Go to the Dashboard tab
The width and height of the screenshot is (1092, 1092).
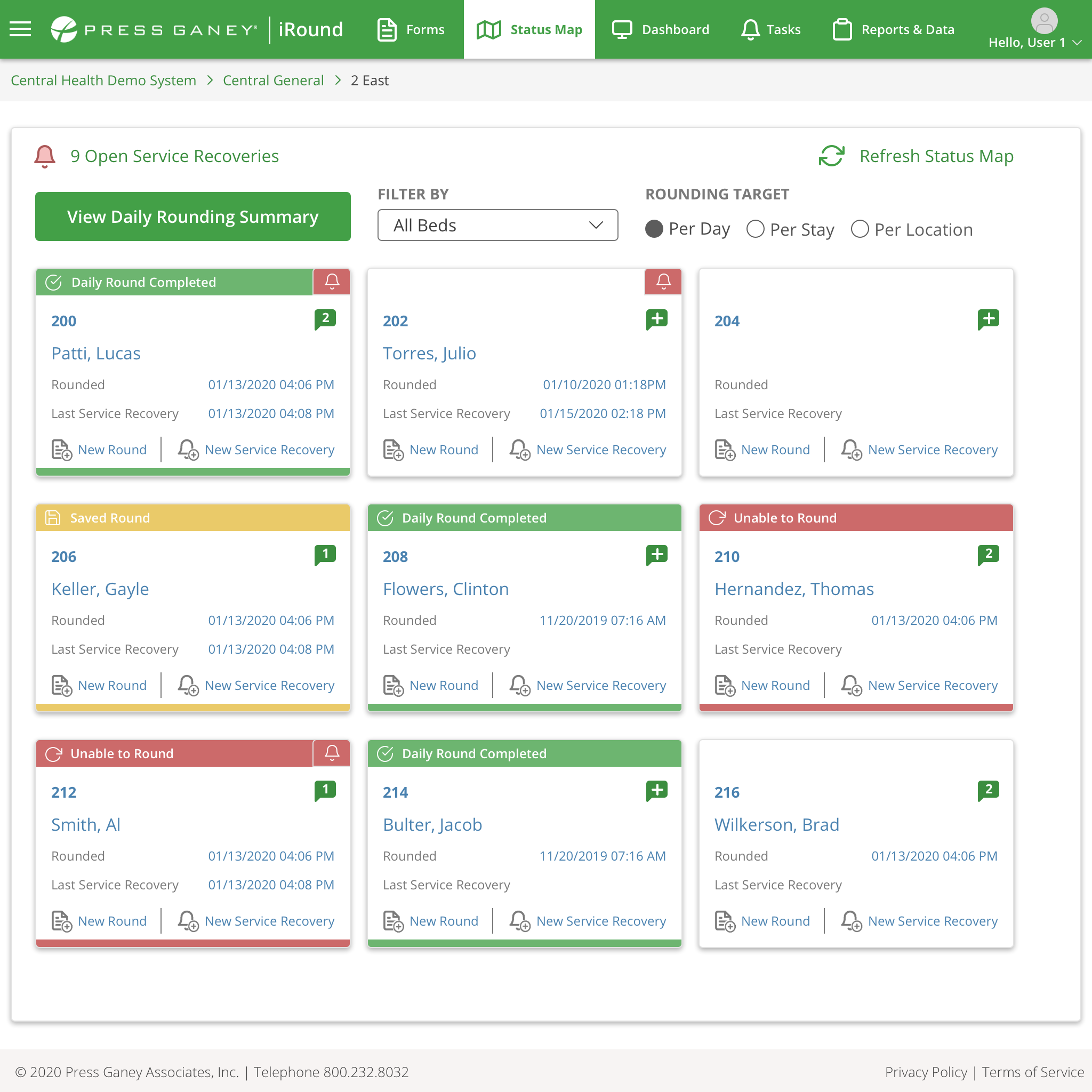(x=661, y=29)
